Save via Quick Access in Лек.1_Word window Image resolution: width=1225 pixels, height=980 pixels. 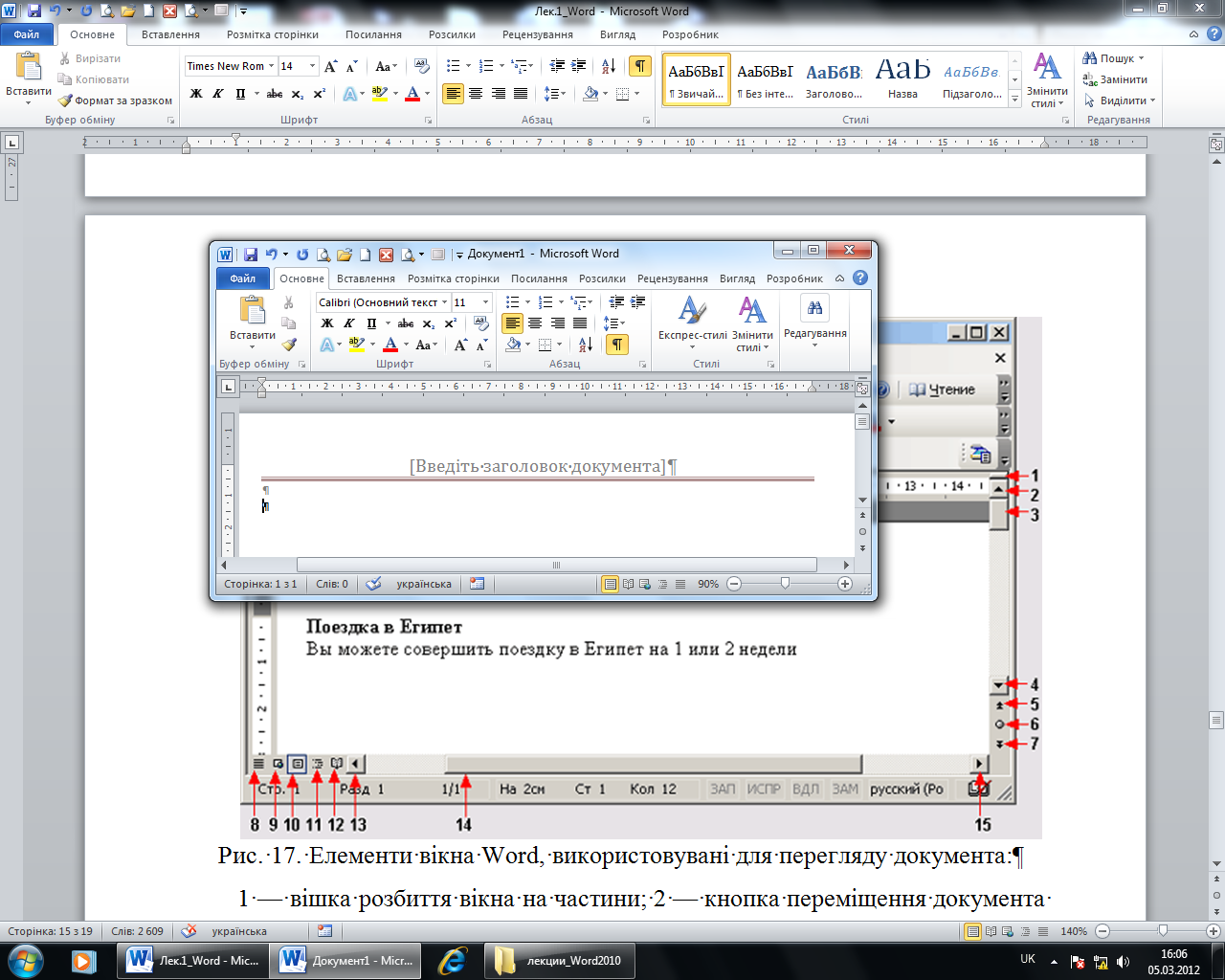coord(34,11)
